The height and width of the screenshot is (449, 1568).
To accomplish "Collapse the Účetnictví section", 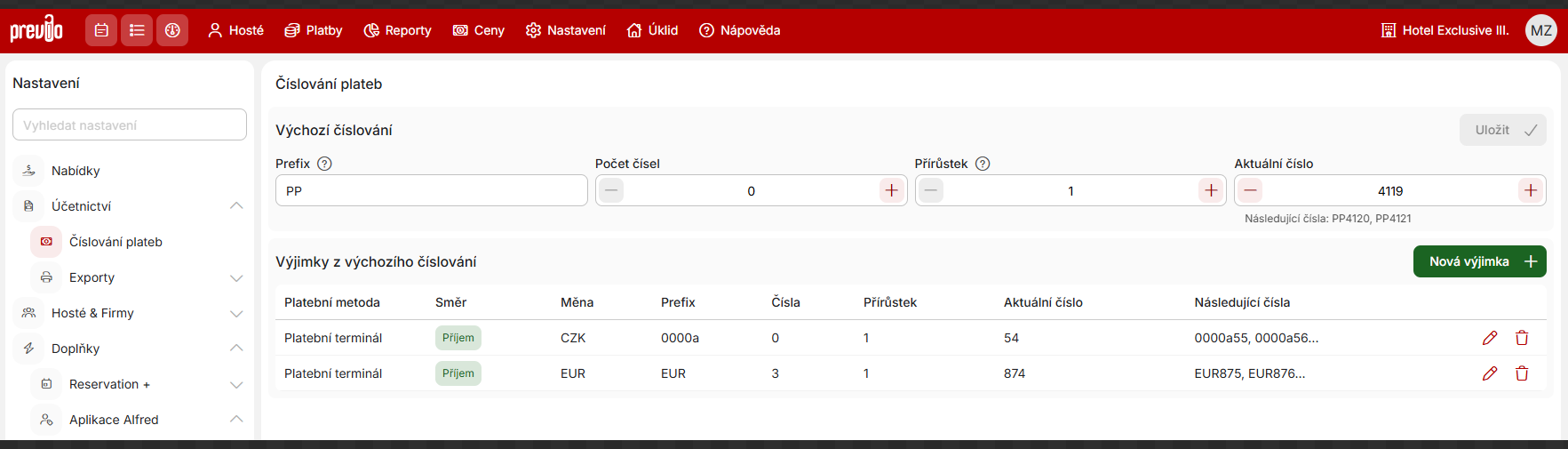I will coord(236,206).
